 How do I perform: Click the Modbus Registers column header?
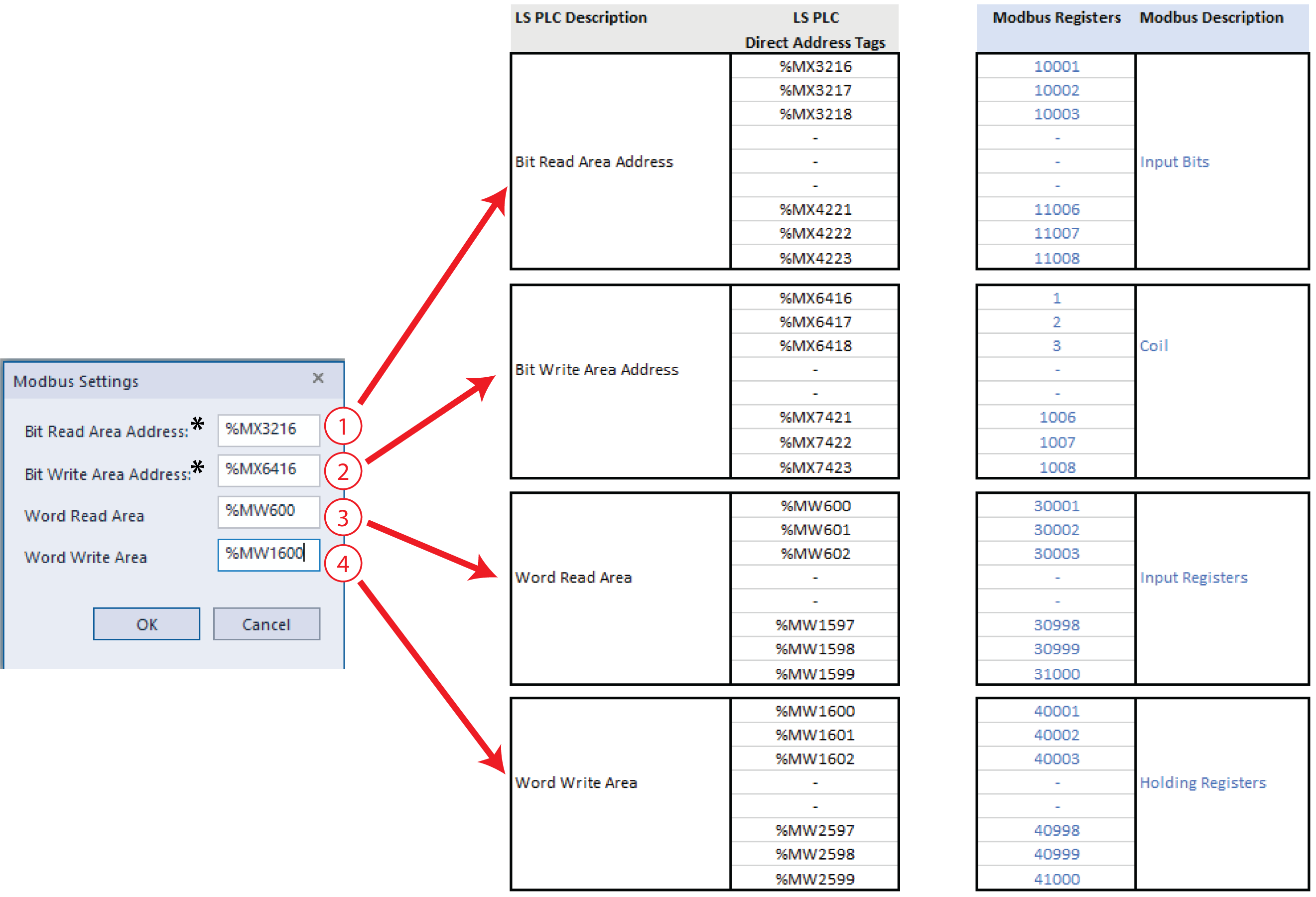point(1056,17)
